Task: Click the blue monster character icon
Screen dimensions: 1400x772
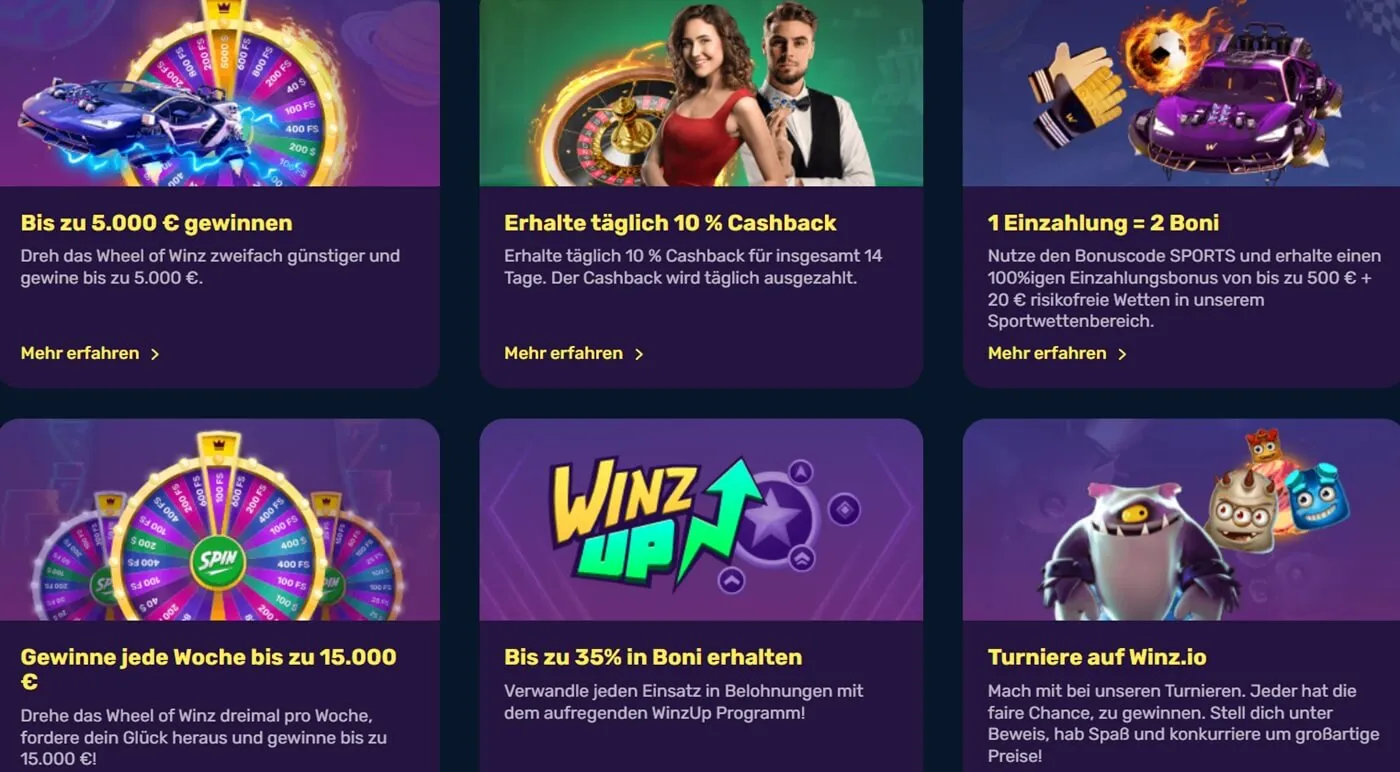Action: (x=1316, y=495)
